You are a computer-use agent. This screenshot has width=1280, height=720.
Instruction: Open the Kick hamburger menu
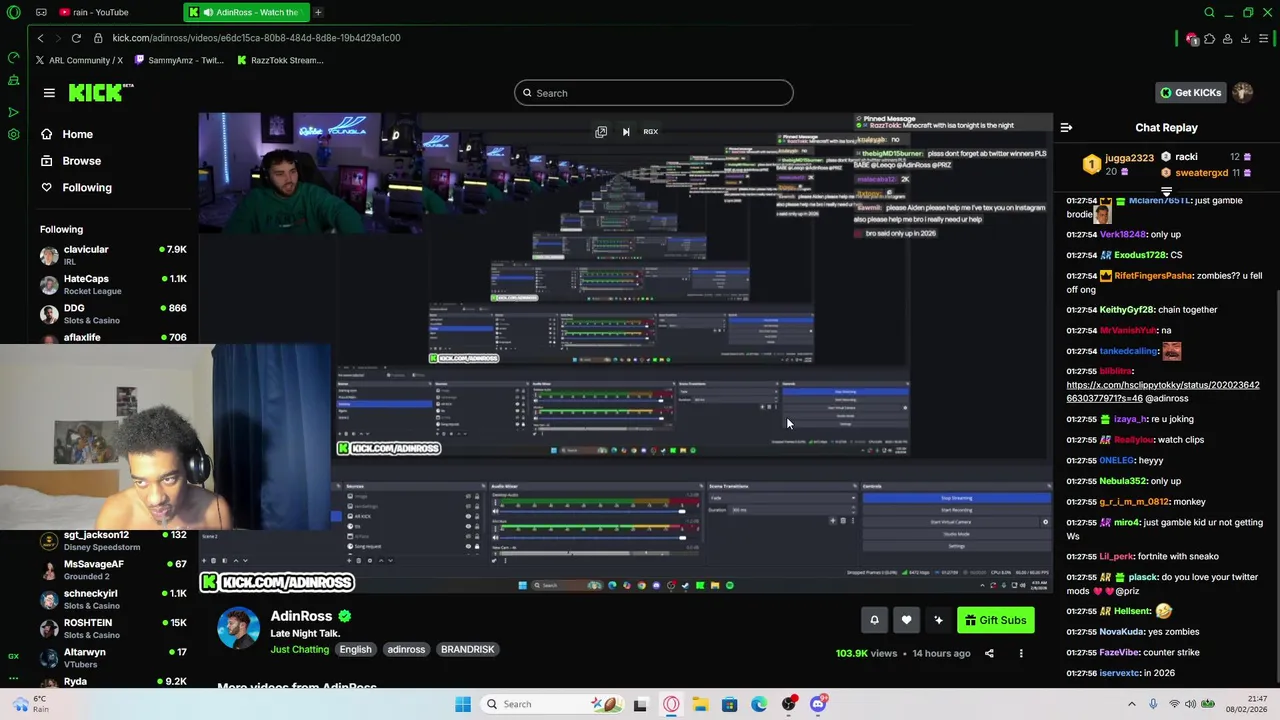pos(49,93)
